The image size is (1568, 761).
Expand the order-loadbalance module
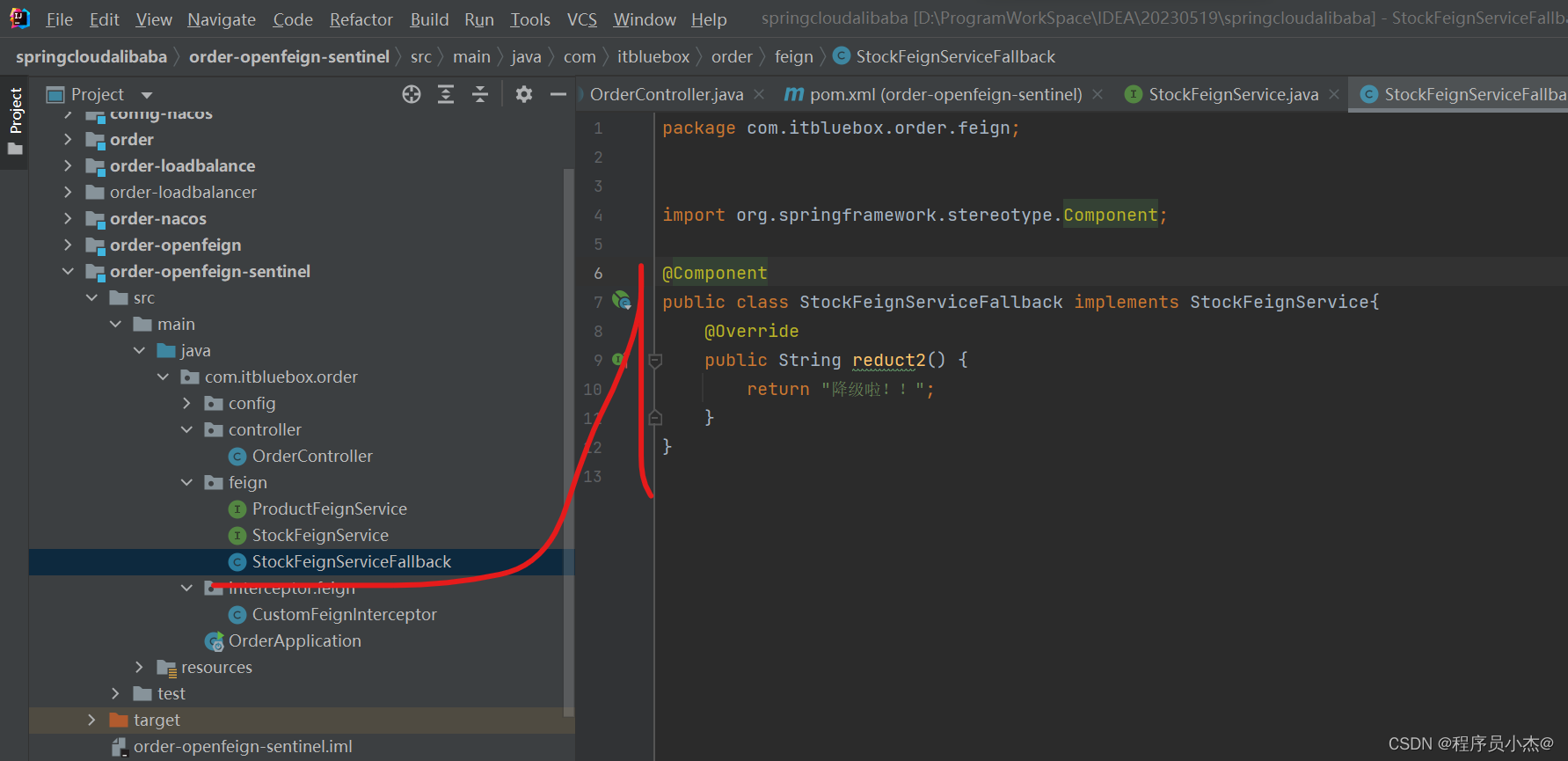tap(68, 165)
